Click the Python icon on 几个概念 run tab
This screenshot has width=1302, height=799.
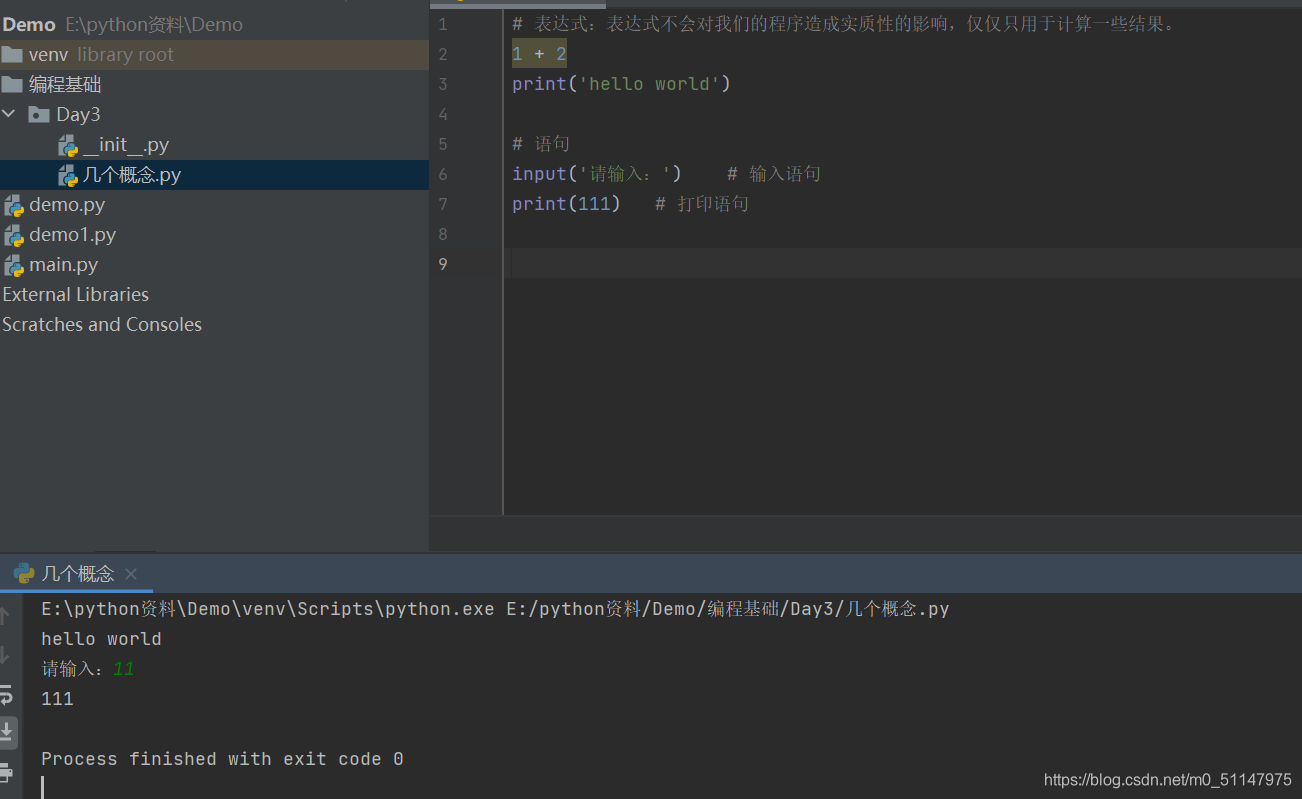24,574
